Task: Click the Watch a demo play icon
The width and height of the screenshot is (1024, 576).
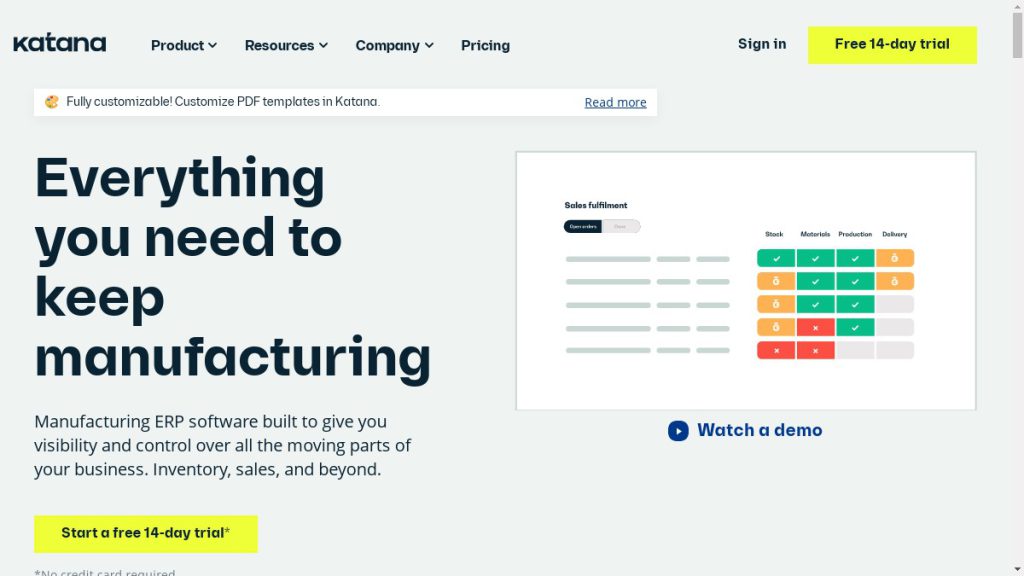Action: pyautogui.click(x=678, y=431)
